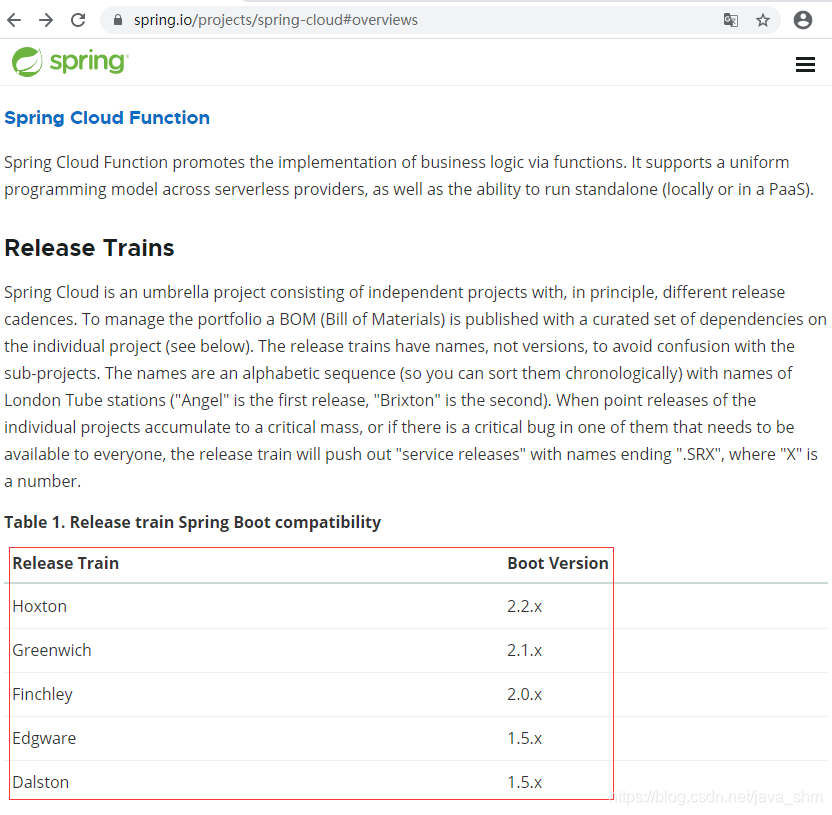The width and height of the screenshot is (832, 815).
Task: Select the 2.0.x boot version
Action: pos(524,694)
